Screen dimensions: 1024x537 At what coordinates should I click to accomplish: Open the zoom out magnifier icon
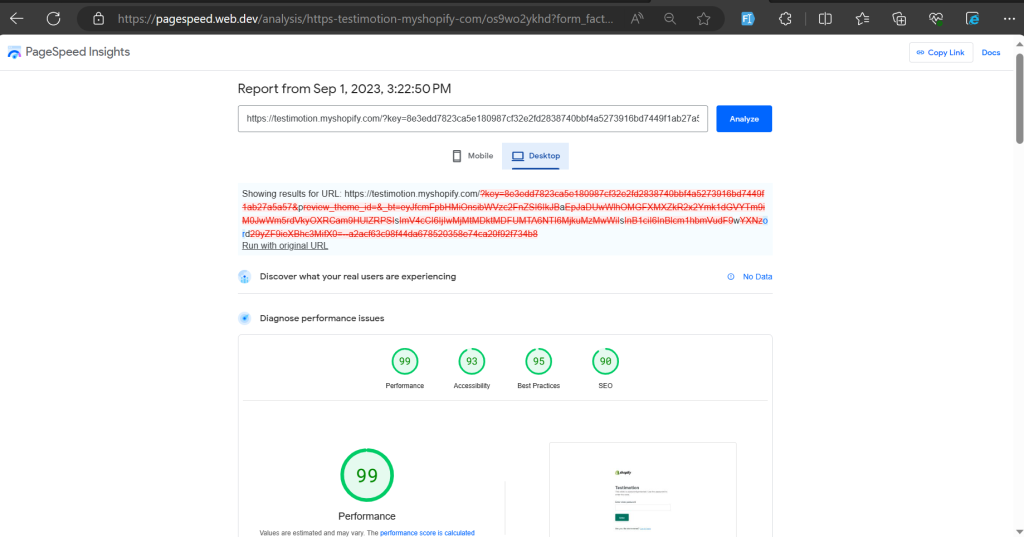click(x=670, y=19)
